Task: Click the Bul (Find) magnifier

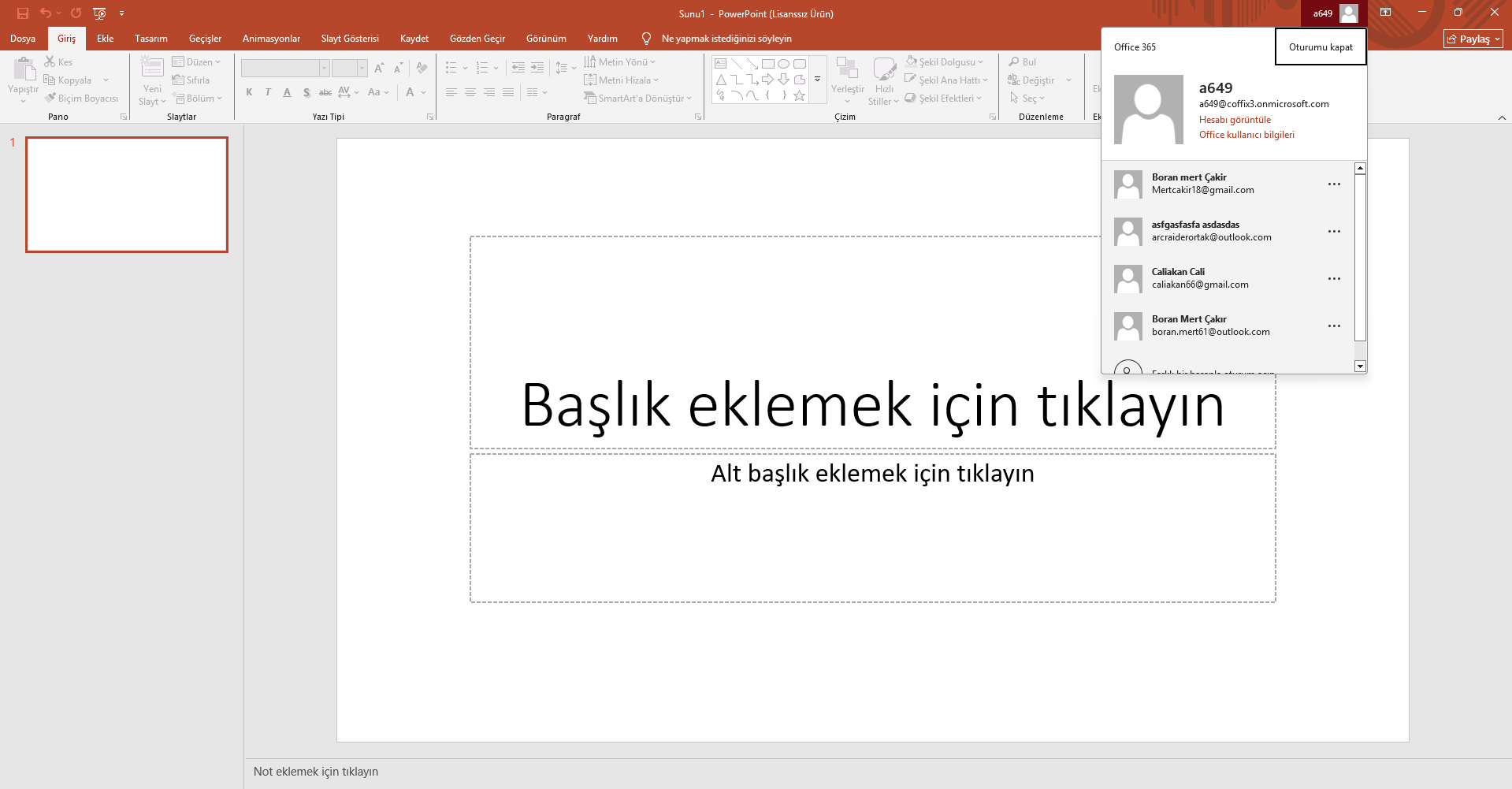Action: (1022, 62)
